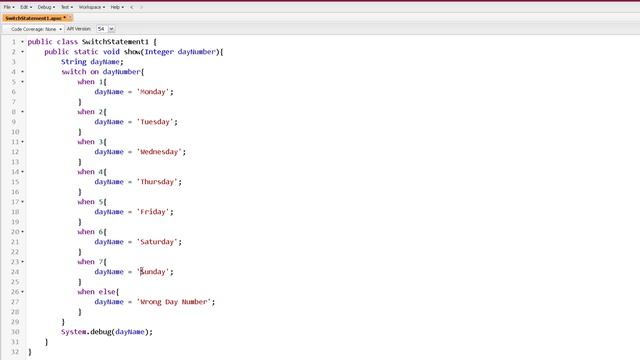
Task: Click 'when 4' on line 14
Action: 90,172
